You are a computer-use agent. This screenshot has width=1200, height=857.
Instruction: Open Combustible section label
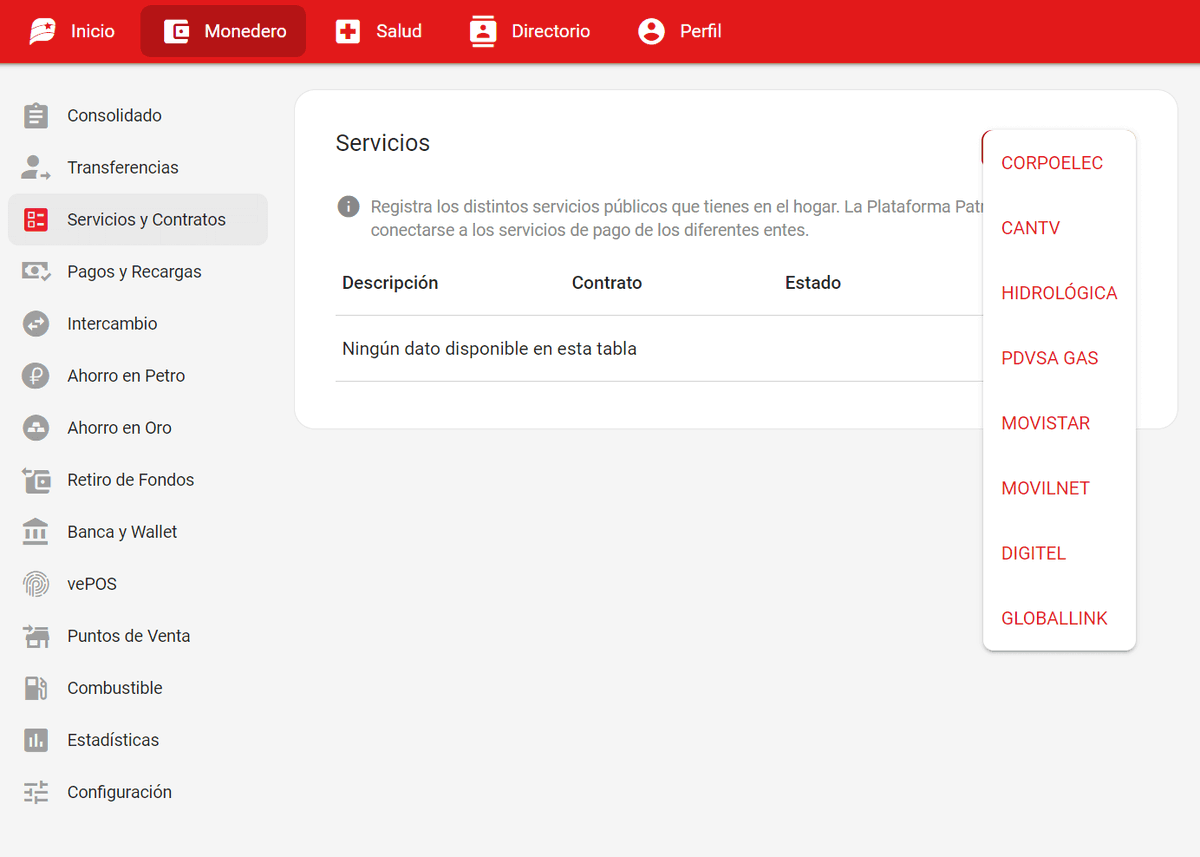coord(115,688)
